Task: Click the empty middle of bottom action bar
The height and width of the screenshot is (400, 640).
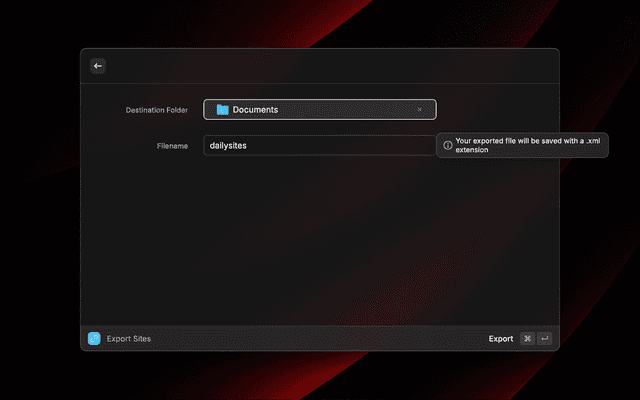Action: [320, 338]
